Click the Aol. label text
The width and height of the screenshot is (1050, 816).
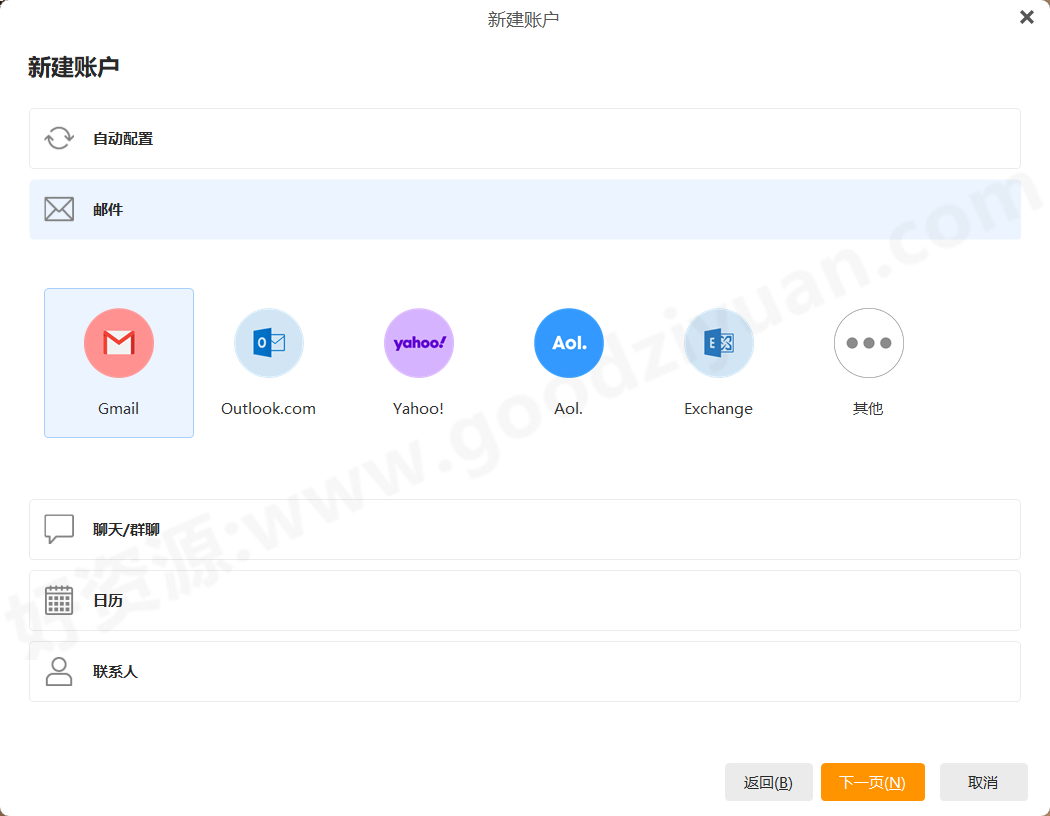569,408
